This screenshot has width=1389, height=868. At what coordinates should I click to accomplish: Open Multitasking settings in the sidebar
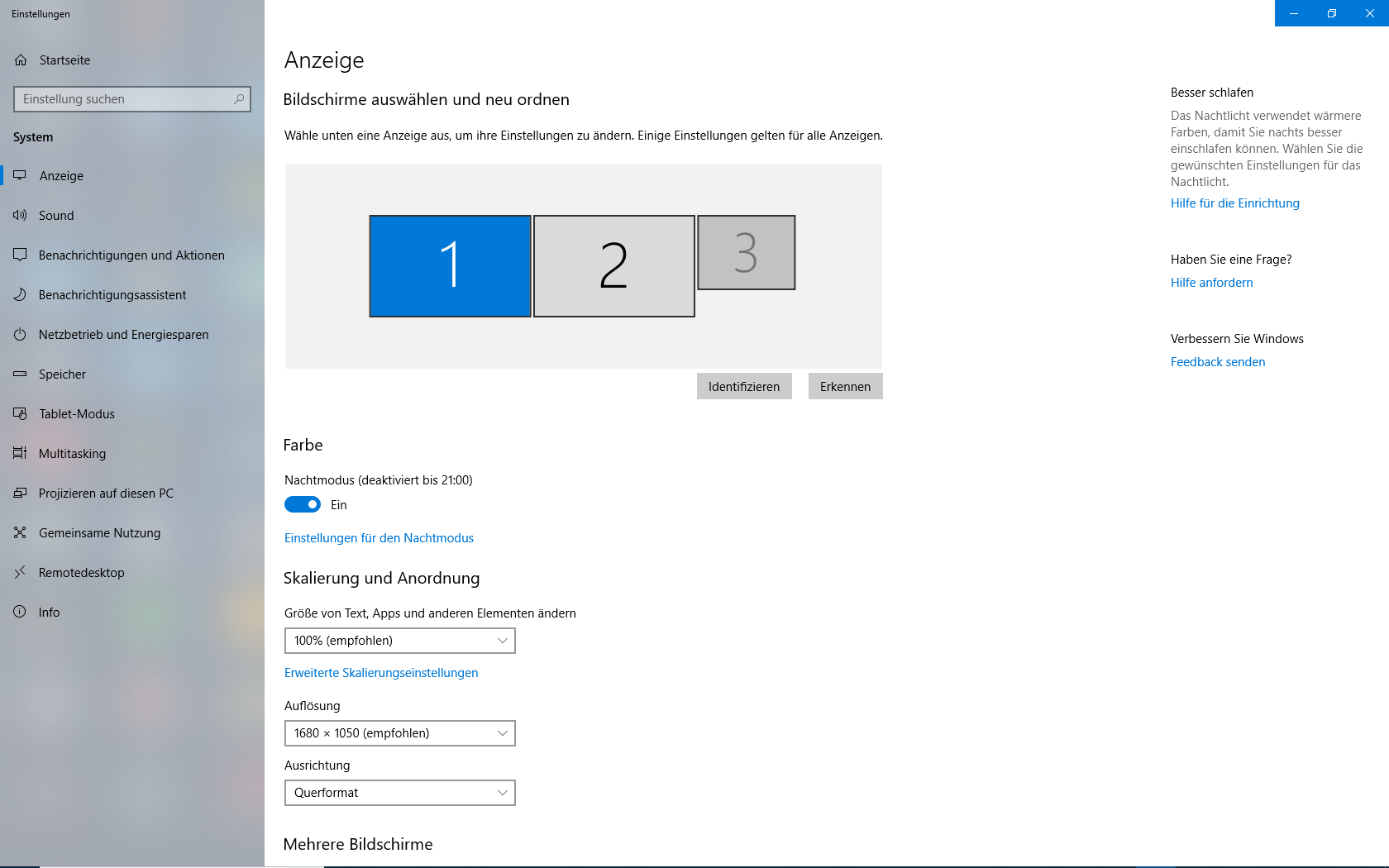(72, 454)
